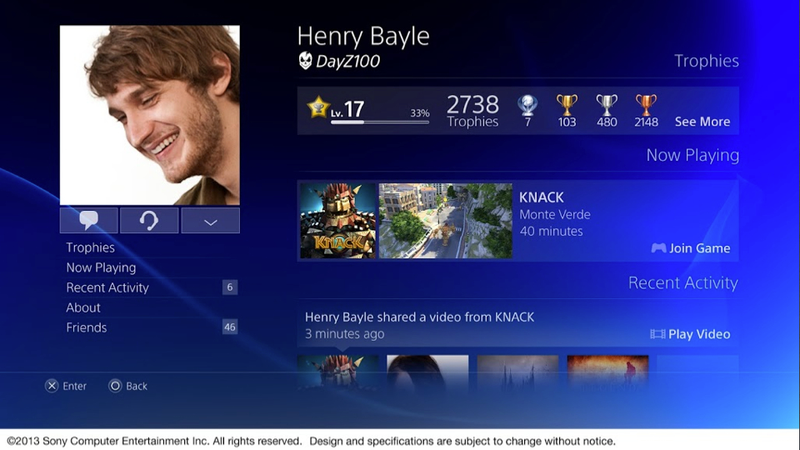800x450 pixels.
Task: Open the KNACK game cover thumbnail
Action: [338, 220]
